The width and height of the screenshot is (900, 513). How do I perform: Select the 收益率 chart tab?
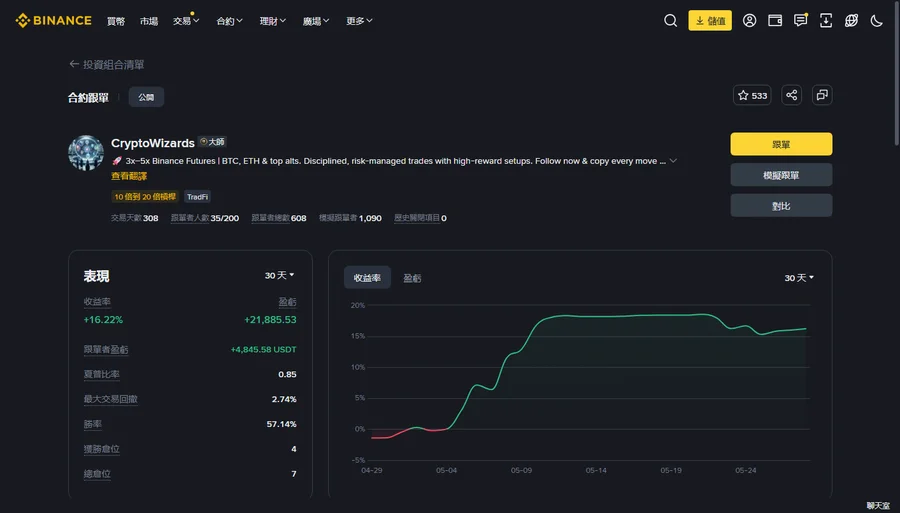pyautogui.click(x=367, y=278)
